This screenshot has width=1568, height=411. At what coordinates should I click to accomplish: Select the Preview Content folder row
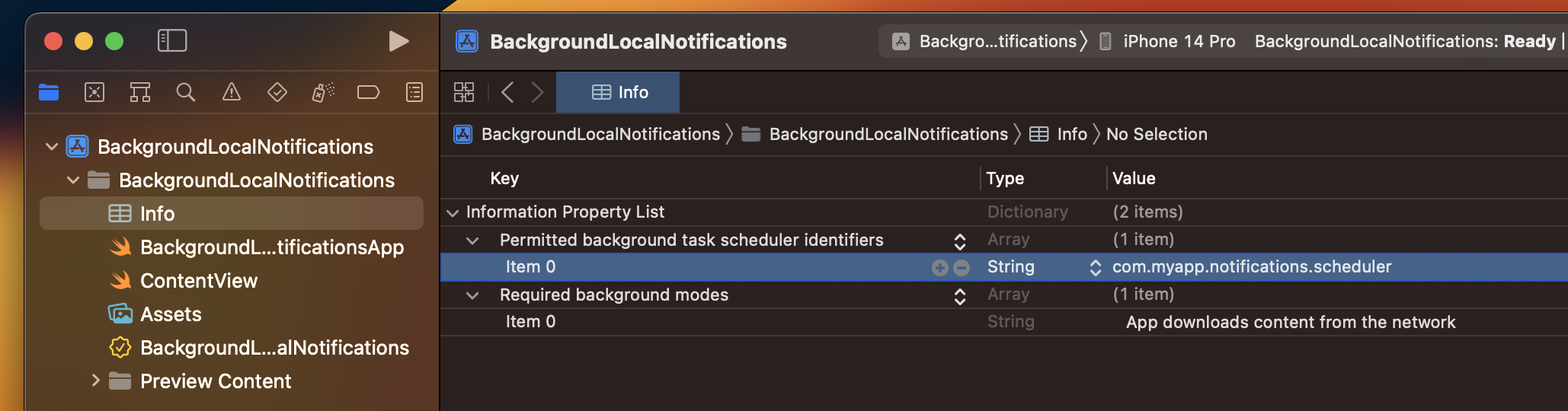[216, 381]
